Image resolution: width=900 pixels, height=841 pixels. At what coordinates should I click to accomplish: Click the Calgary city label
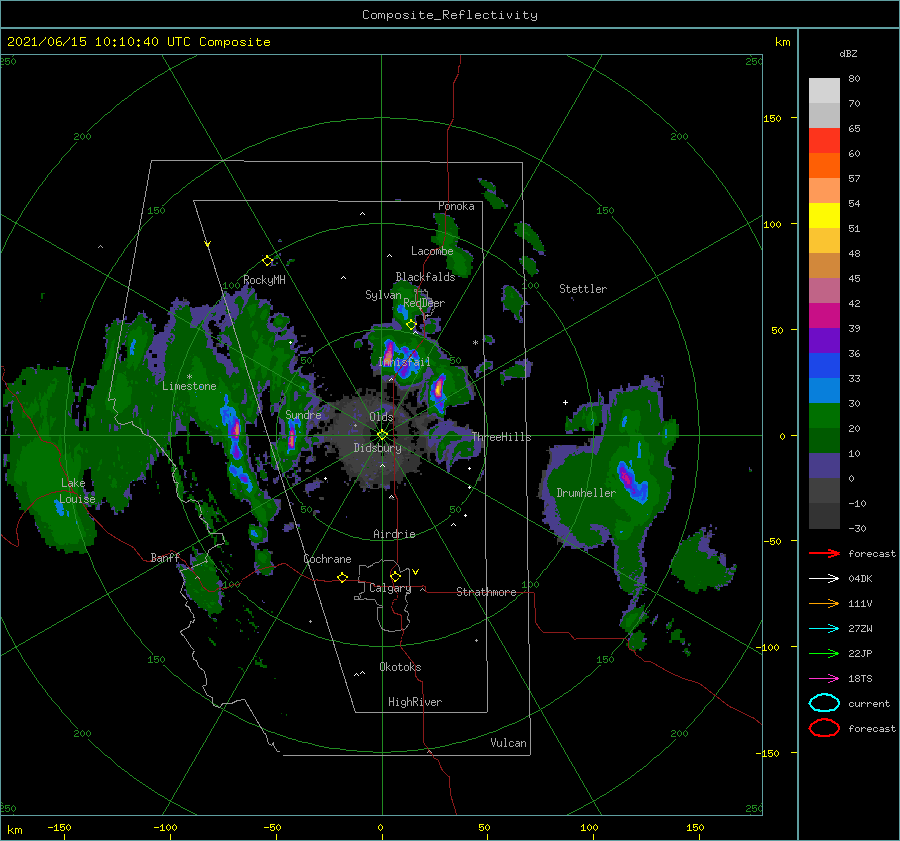tap(390, 588)
